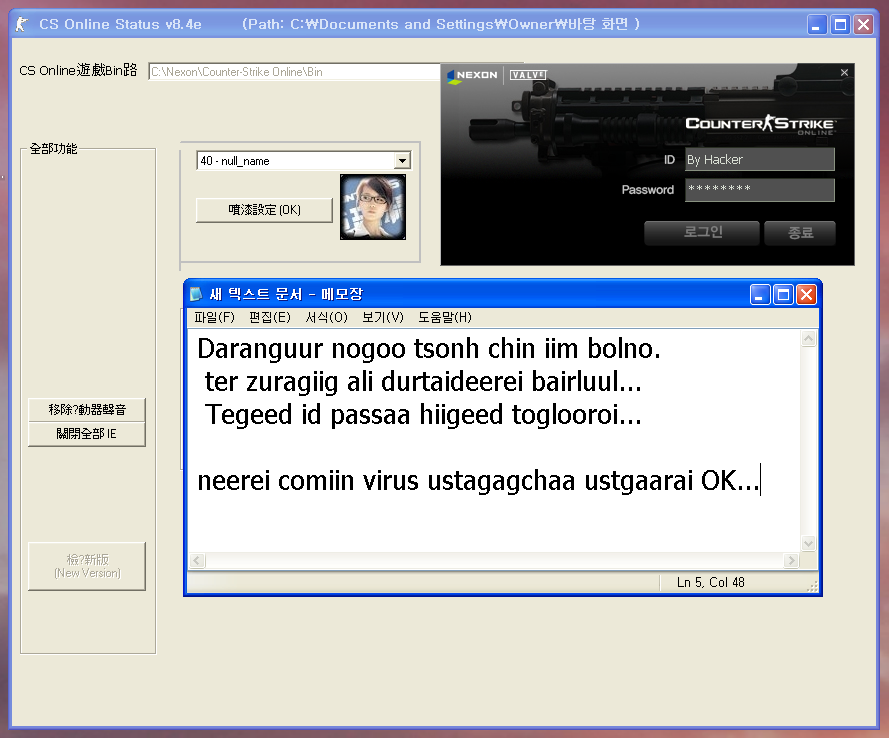Image resolution: width=889 pixels, height=738 pixels.
Task: Click the Valve logo in login panel
Action: tap(527, 75)
